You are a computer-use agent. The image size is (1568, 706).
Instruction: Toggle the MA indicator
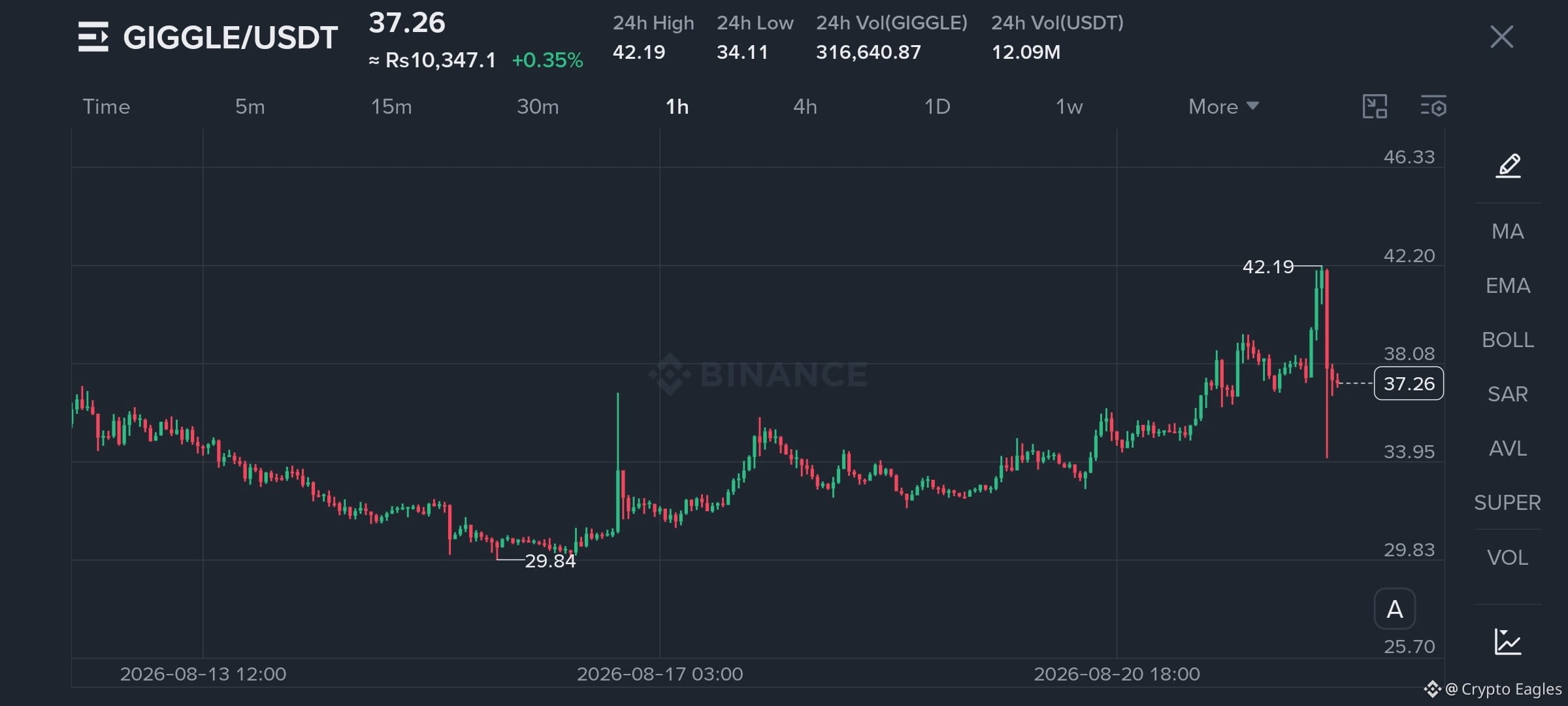tap(1508, 231)
